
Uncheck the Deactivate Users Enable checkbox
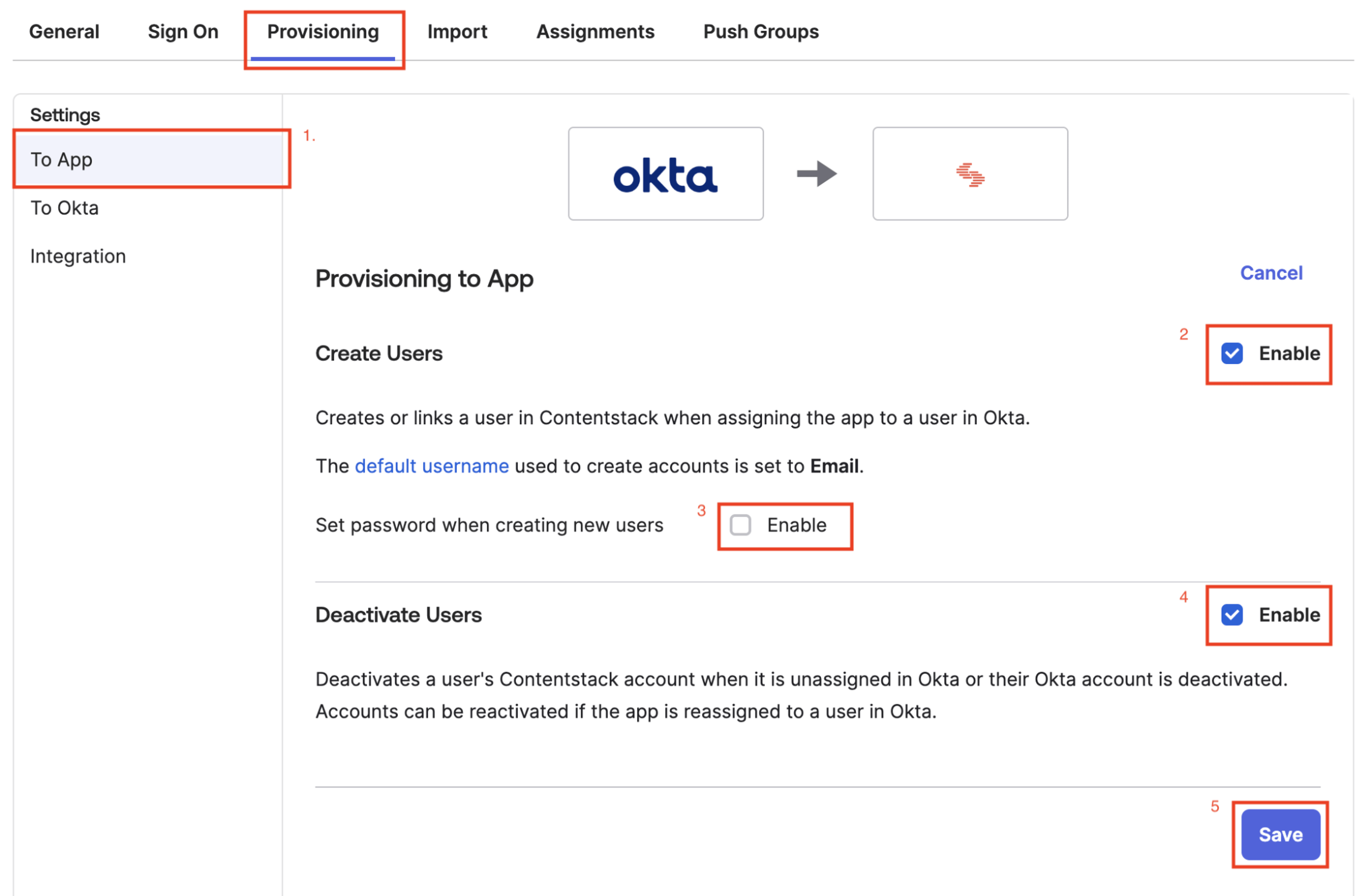(1232, 614)
